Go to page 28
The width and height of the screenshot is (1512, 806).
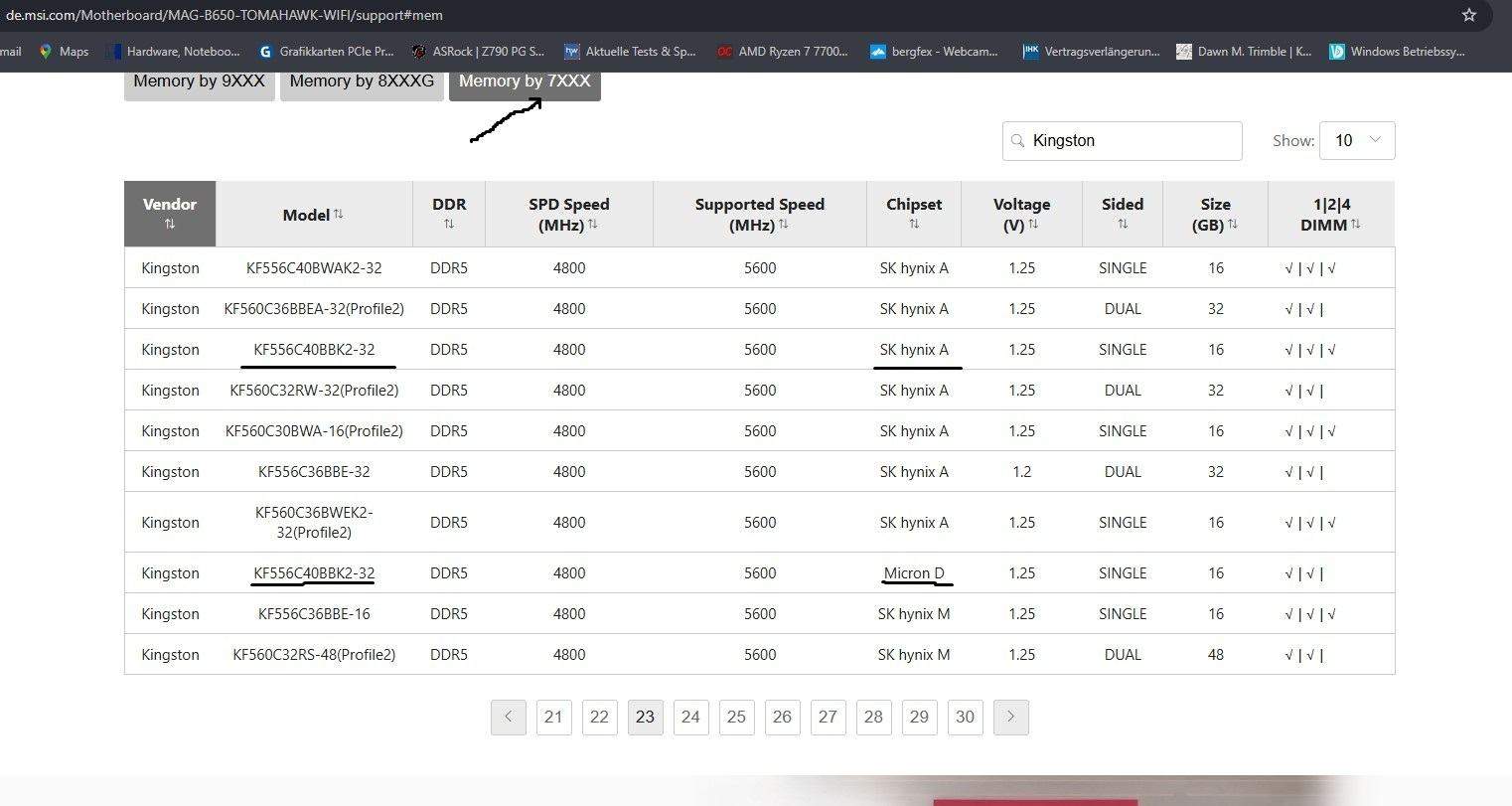[874, 717]
